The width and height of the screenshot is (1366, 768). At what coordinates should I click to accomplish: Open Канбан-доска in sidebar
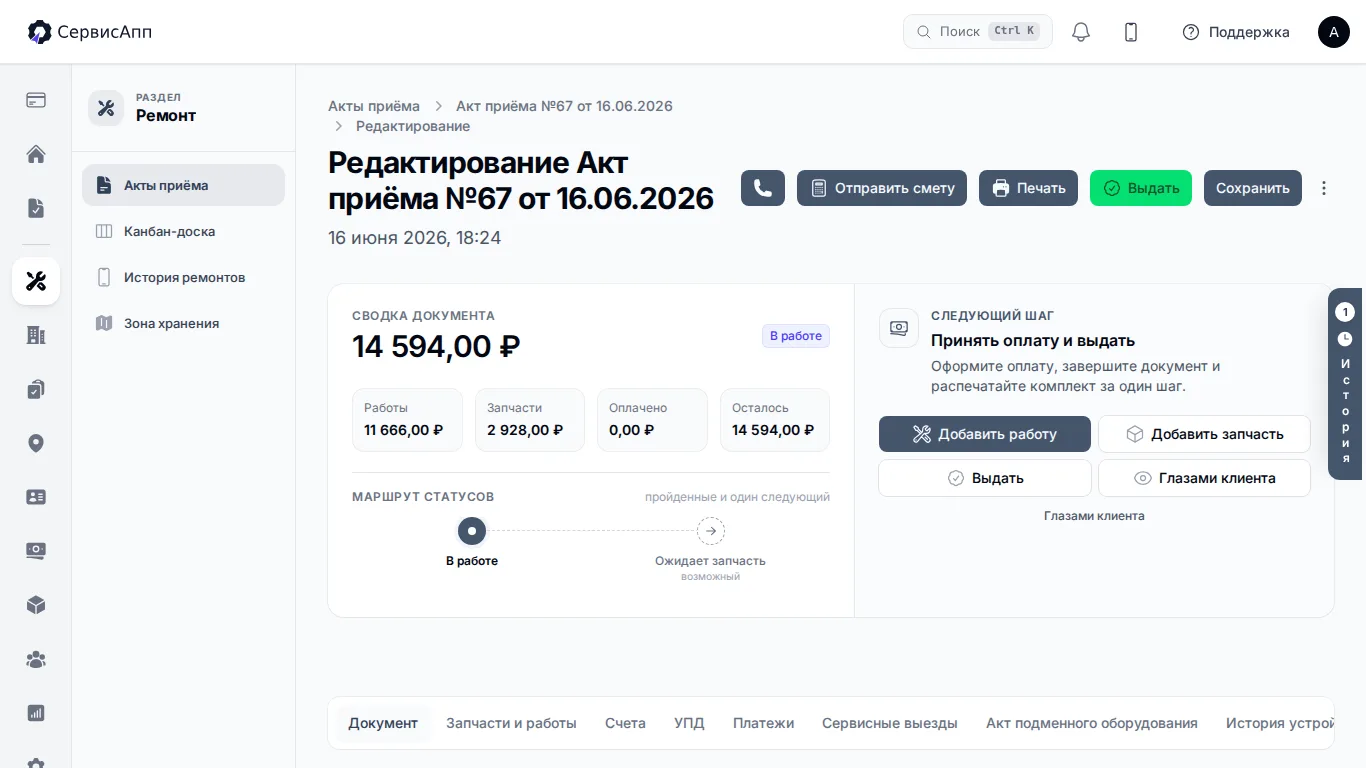coord(183,231)
